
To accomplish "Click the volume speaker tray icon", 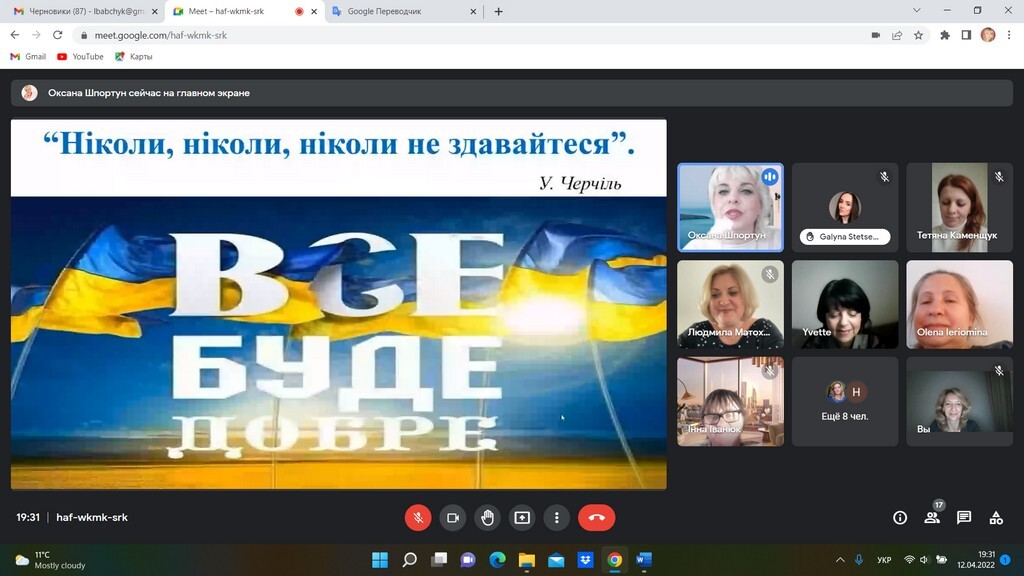I will click(924, 560).
